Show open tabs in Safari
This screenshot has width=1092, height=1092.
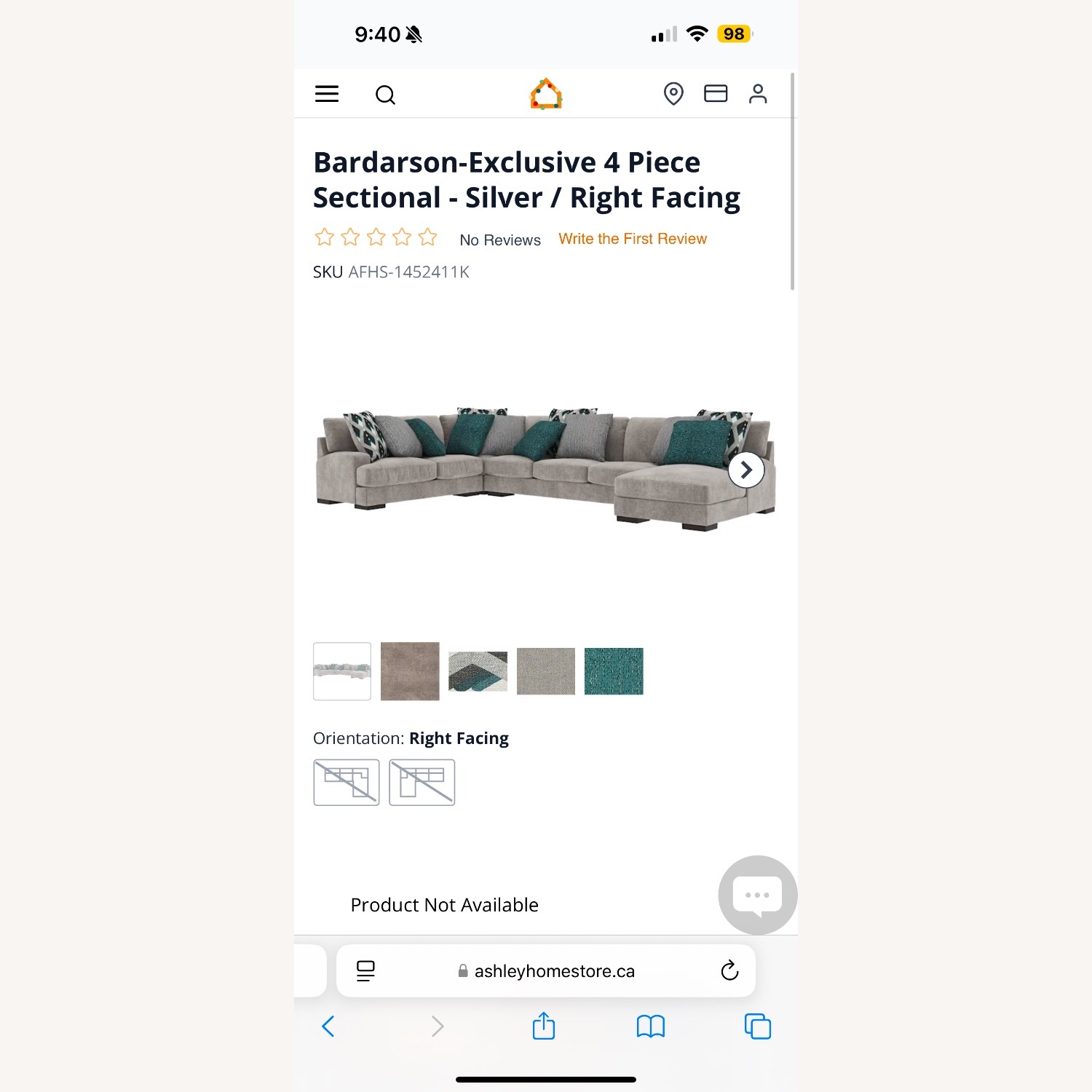[758, 1026]
